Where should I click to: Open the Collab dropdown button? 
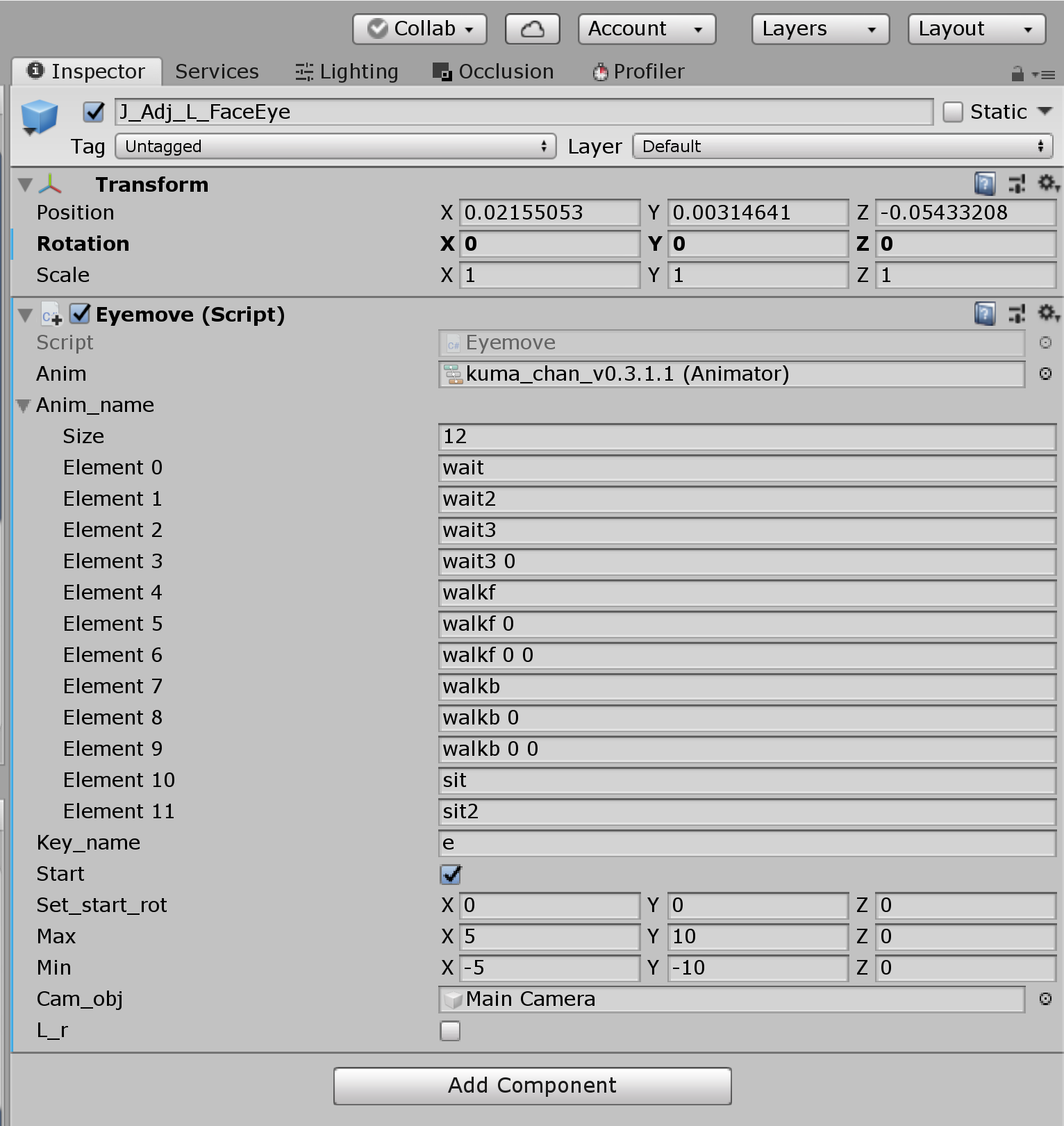(x=419, y=29)
